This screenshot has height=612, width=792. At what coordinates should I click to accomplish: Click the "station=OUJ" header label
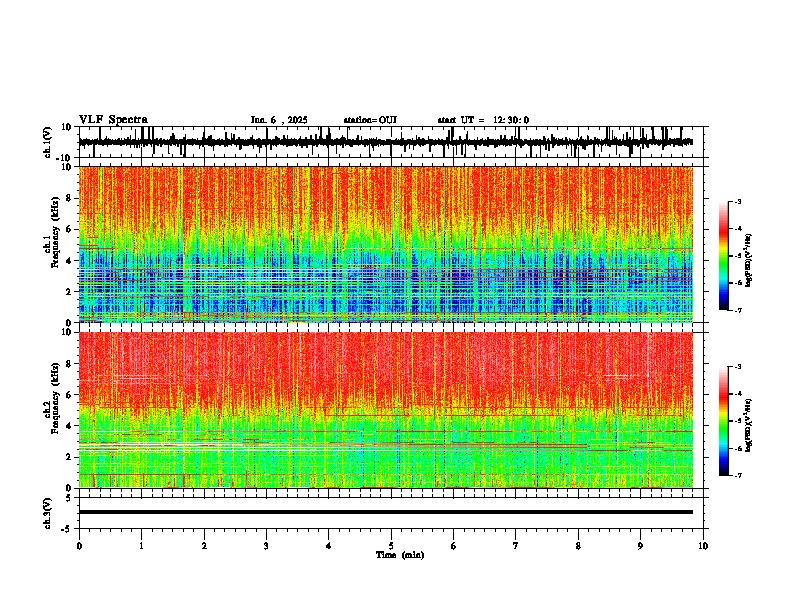pyautogui.click(x=370, y=120)
